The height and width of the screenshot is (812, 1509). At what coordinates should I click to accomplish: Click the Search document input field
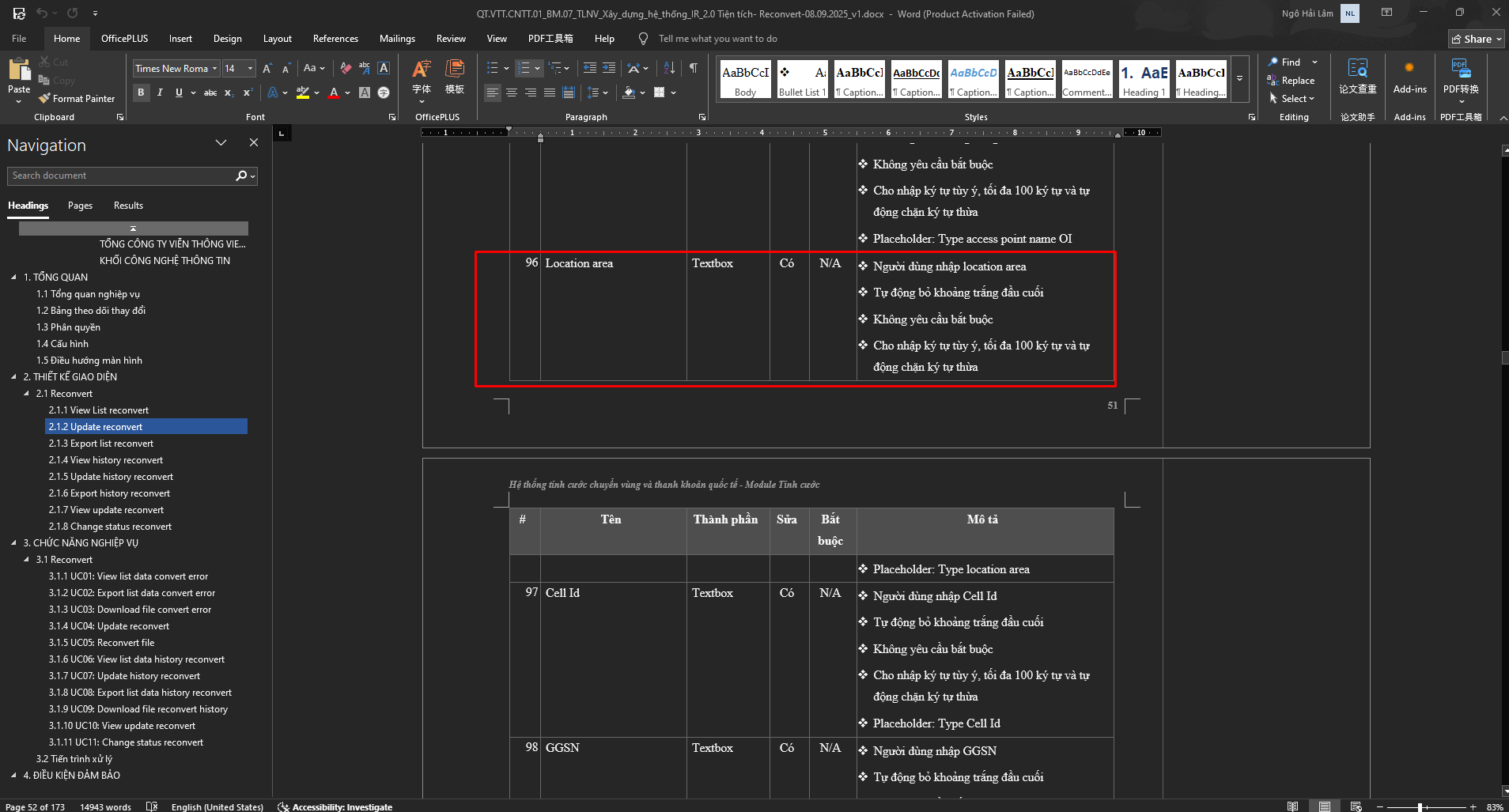coord(120,176)
